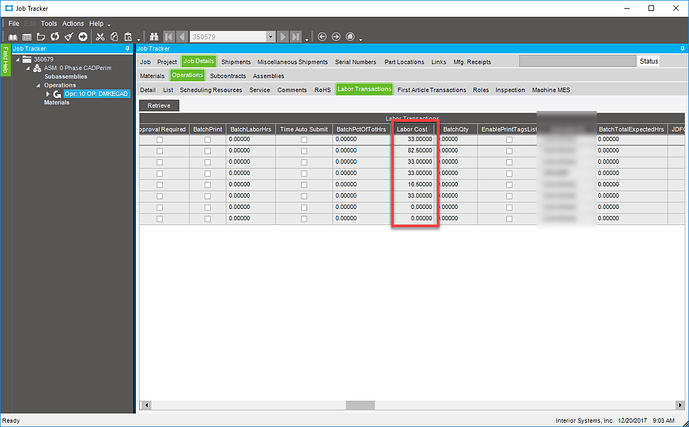This screenshot has width=689, height=427.
Task: Select the Materials node in the tree
Action: click(x=57, y=102)
